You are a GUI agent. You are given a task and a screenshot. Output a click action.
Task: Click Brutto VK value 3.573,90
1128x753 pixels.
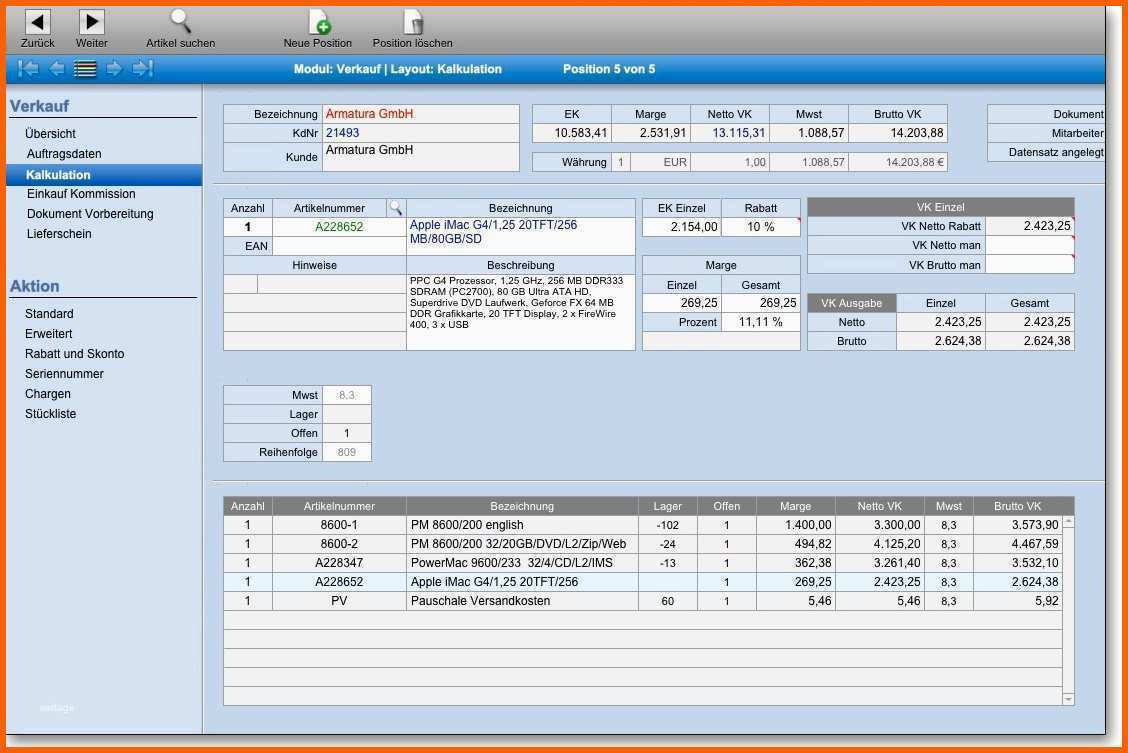click(x=1017, y=525)
